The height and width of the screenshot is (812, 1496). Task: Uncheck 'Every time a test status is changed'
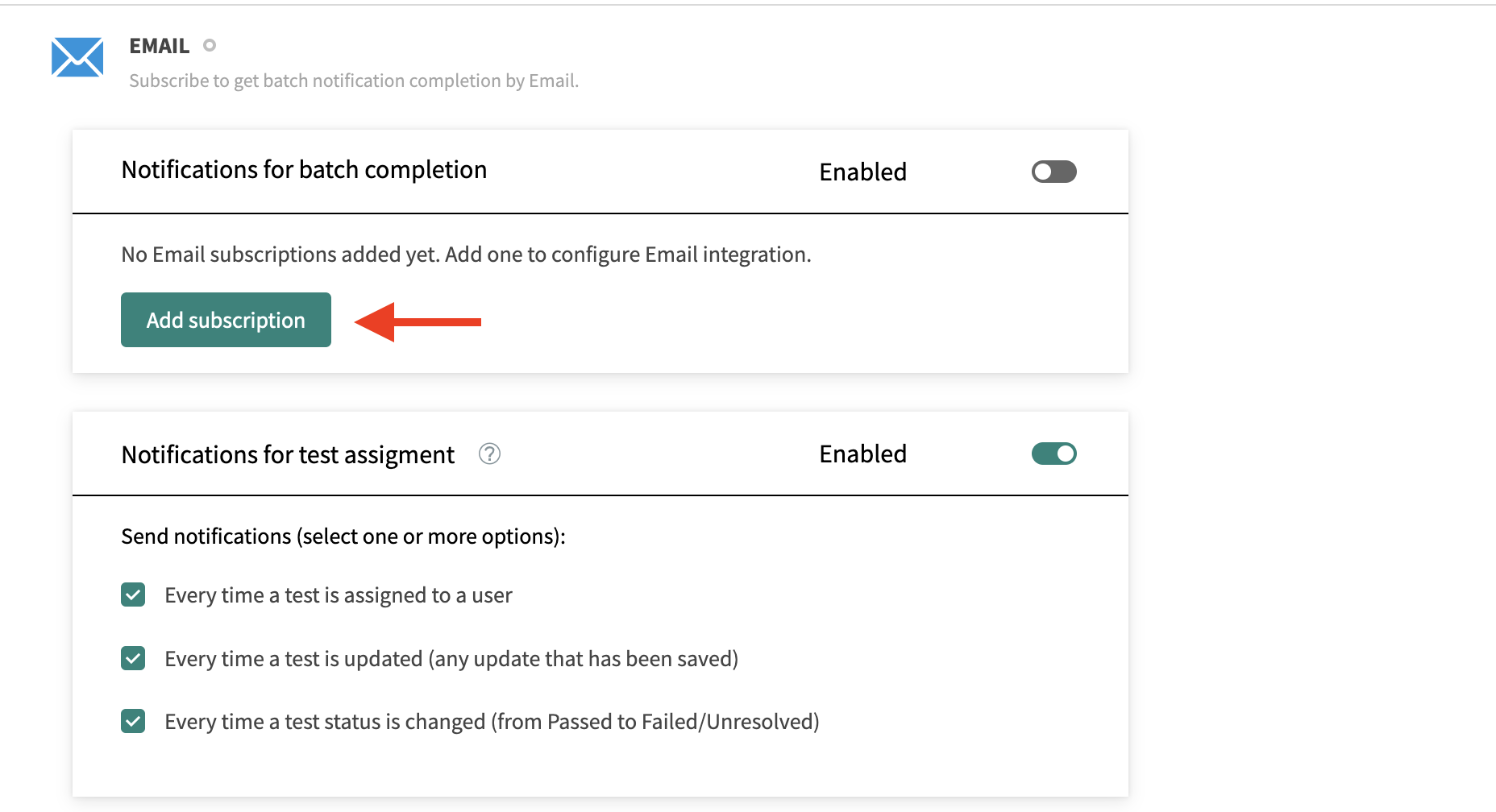[133, 721]
